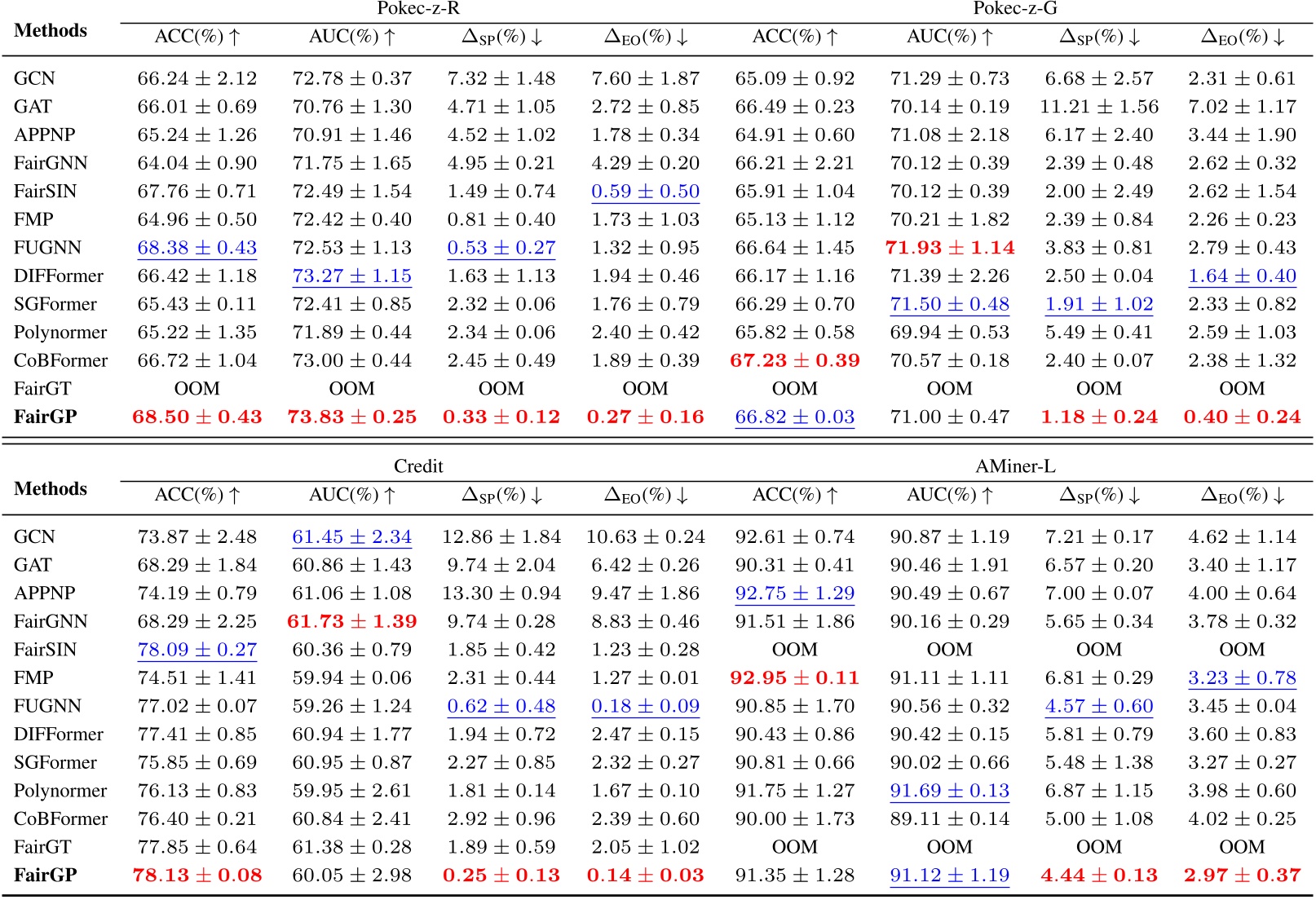1316x900 pixels.
Task: Select the OOM cell in the FairGT row
Action: tap(198, 389)
